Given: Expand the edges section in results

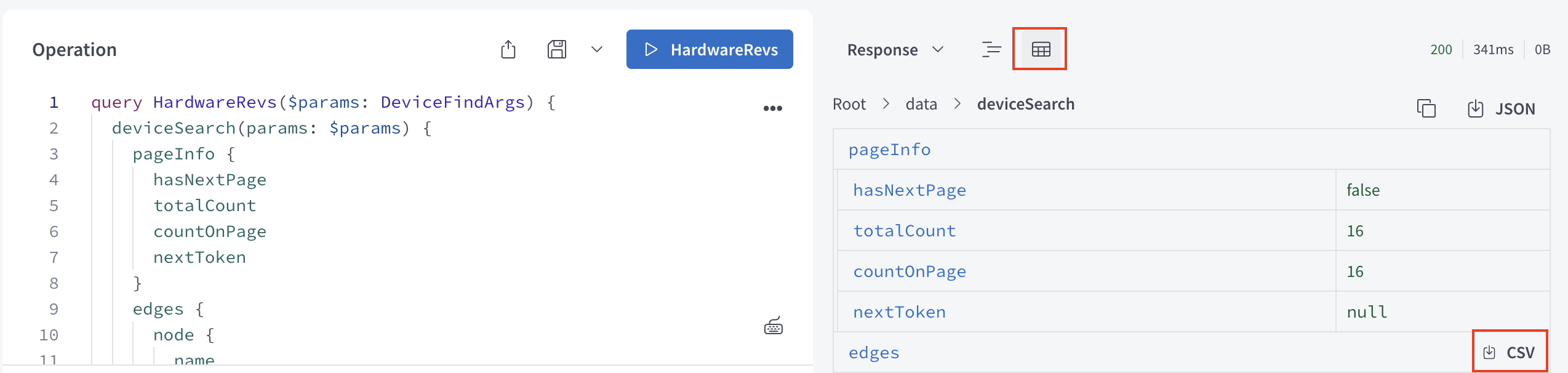Looking at the screenshot, I should pos(874,353).
